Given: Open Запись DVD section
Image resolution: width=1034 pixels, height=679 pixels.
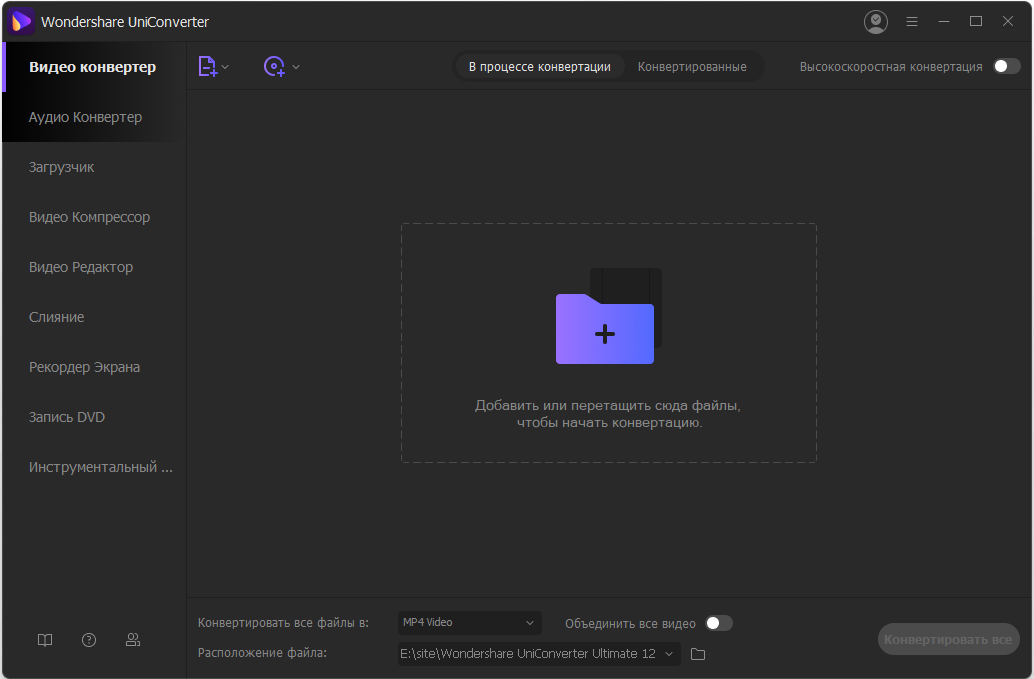Looking at the screenshot, I should [x=94, y=417].
